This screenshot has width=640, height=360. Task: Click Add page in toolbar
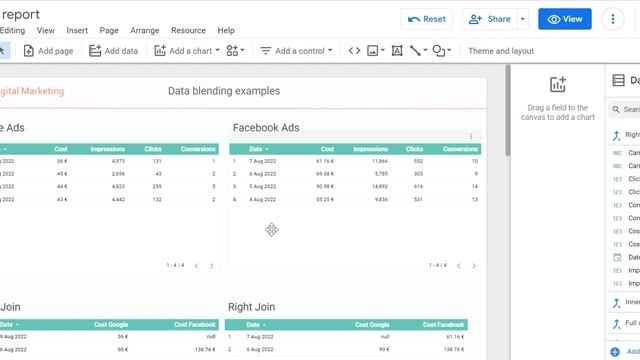[x=49, y=51]
